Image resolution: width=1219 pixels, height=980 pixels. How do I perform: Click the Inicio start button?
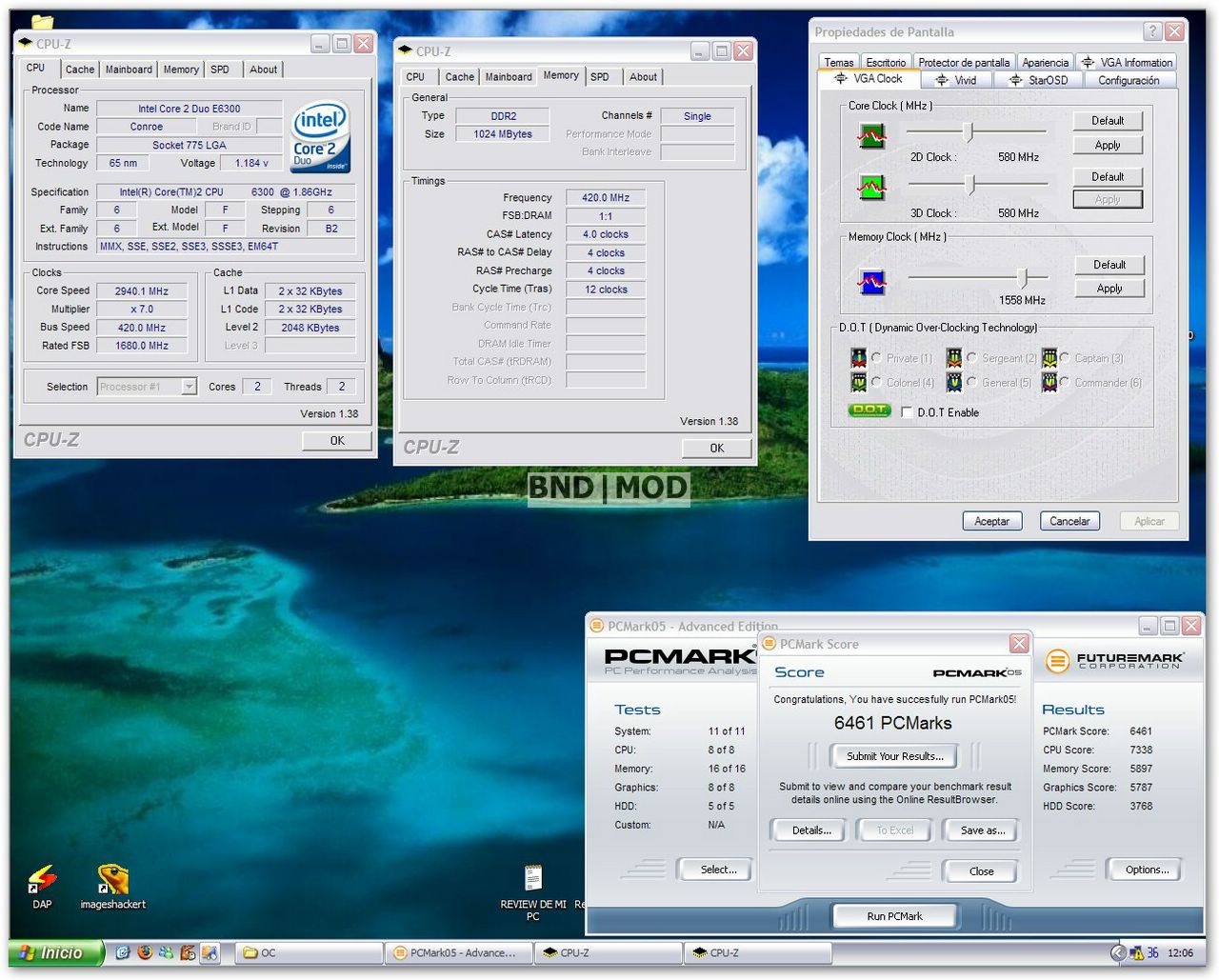(x=56, y=952)
